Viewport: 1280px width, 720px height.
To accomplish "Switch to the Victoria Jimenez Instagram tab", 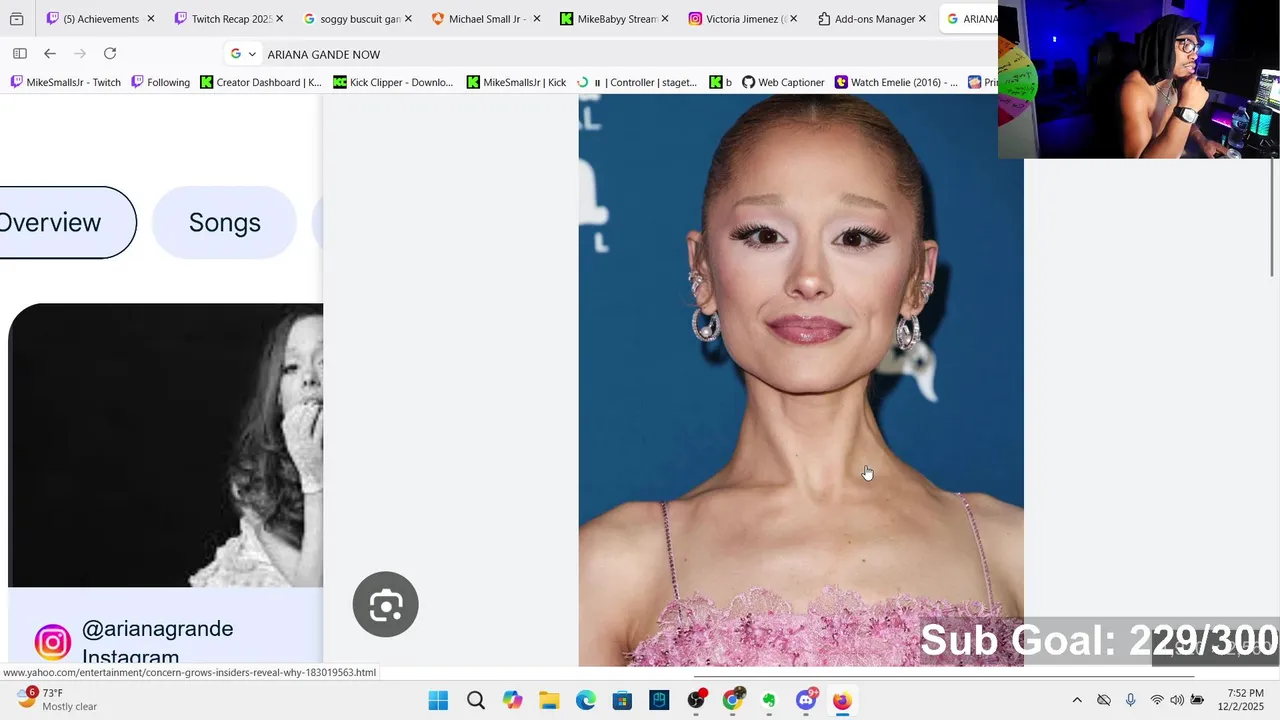I will coord(743,19).
